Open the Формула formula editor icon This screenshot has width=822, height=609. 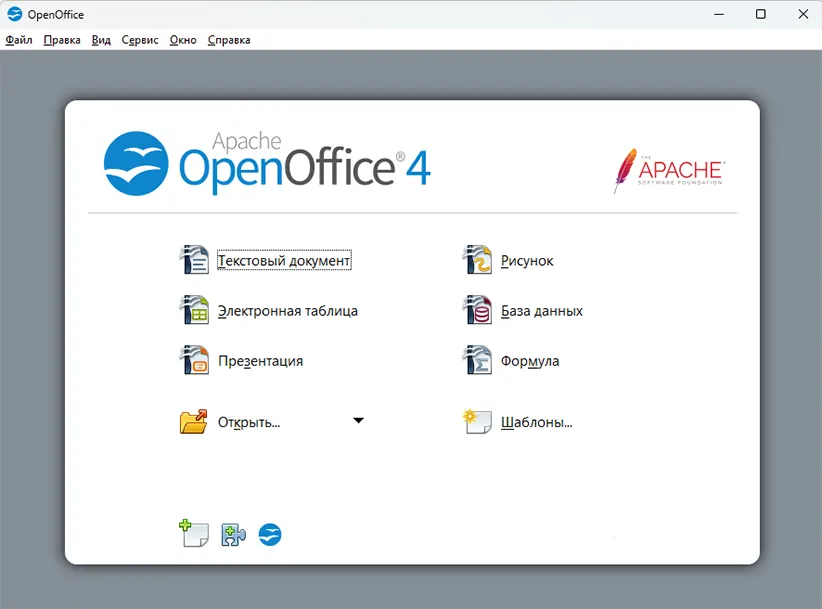[477, 360]
